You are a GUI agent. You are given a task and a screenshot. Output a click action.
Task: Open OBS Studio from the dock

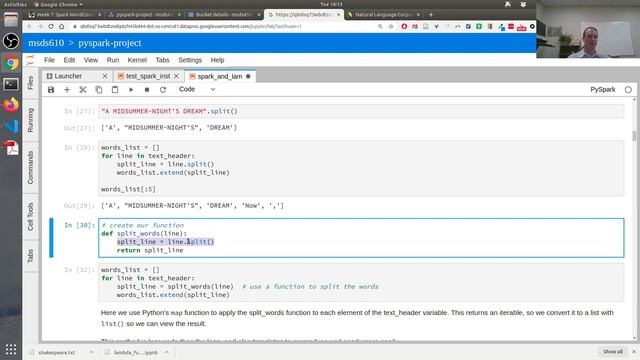[x=11, y=41]
